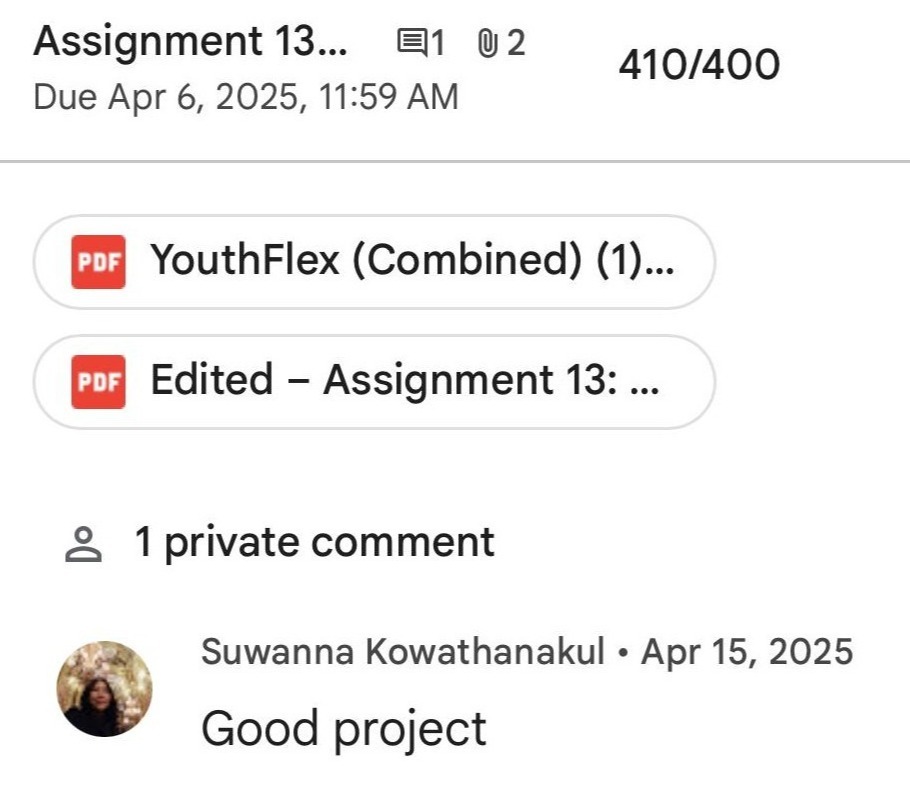Click the ellipsis ending the Edited filename
The image size is (910, 792).
[646, 382]
